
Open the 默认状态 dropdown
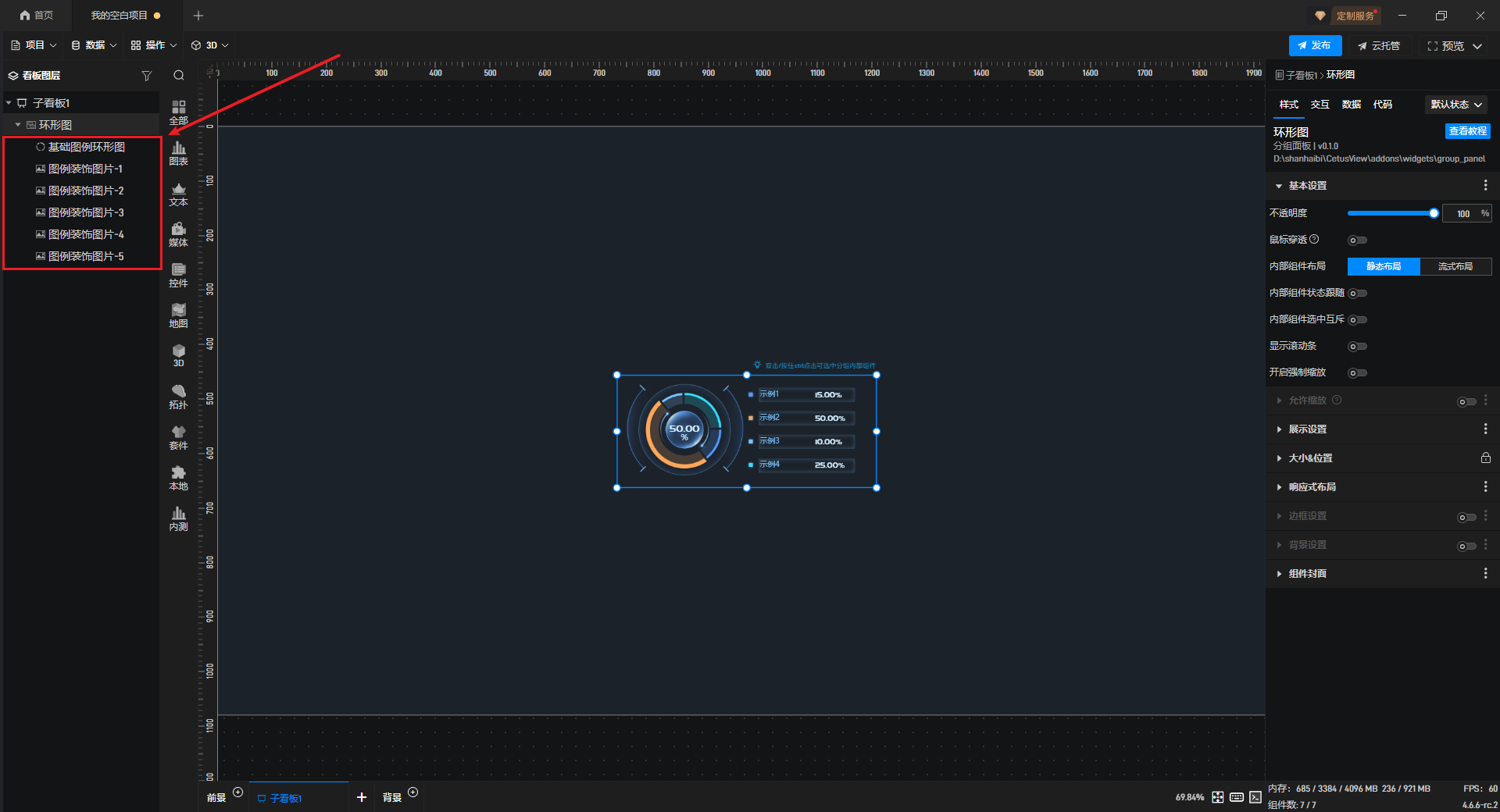[x=1456, y=105]
